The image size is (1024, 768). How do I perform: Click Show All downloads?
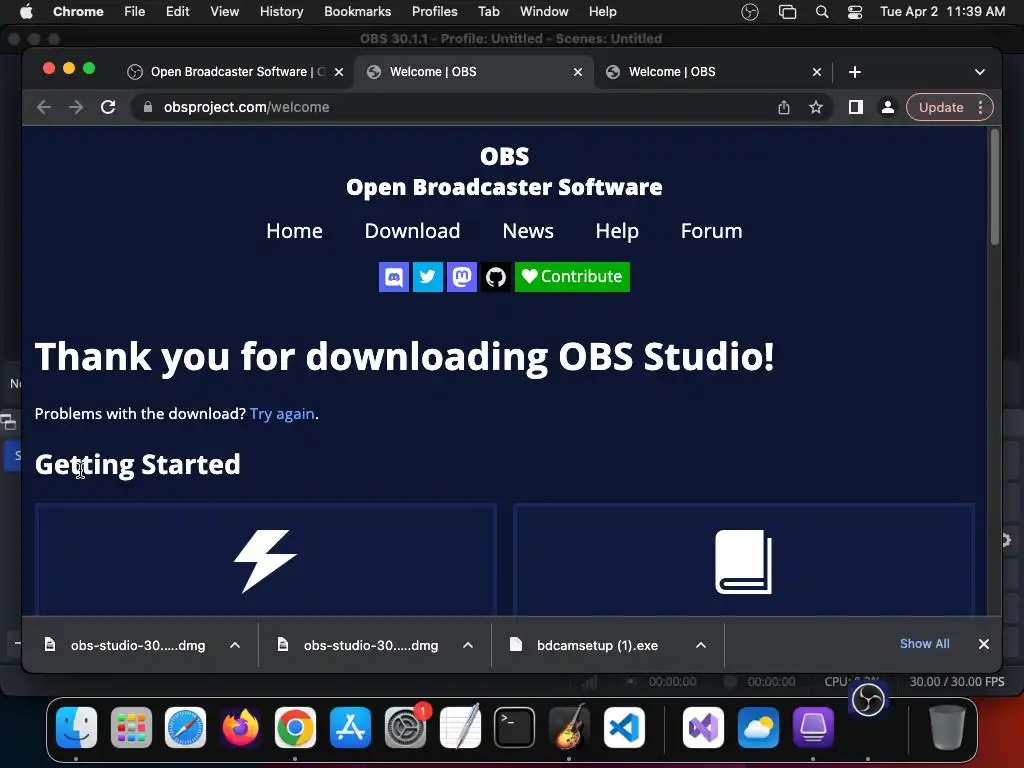point(924,644)
